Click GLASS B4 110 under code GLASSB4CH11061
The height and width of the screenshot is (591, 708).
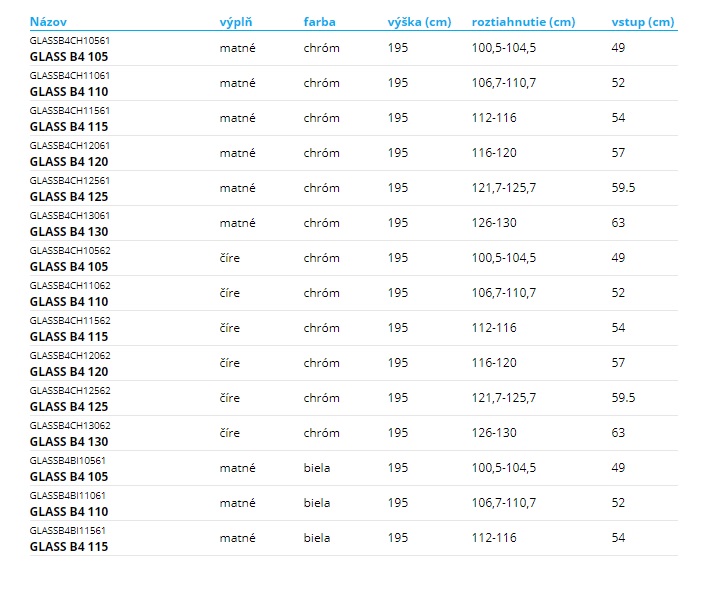point(69,92)
